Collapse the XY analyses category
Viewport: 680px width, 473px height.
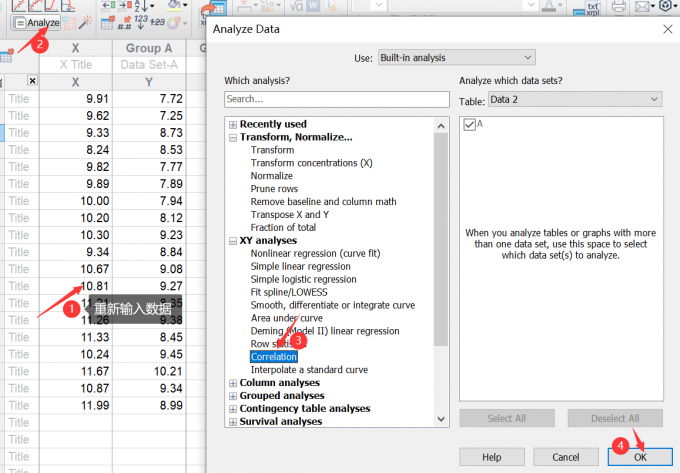tap(233, 241)
